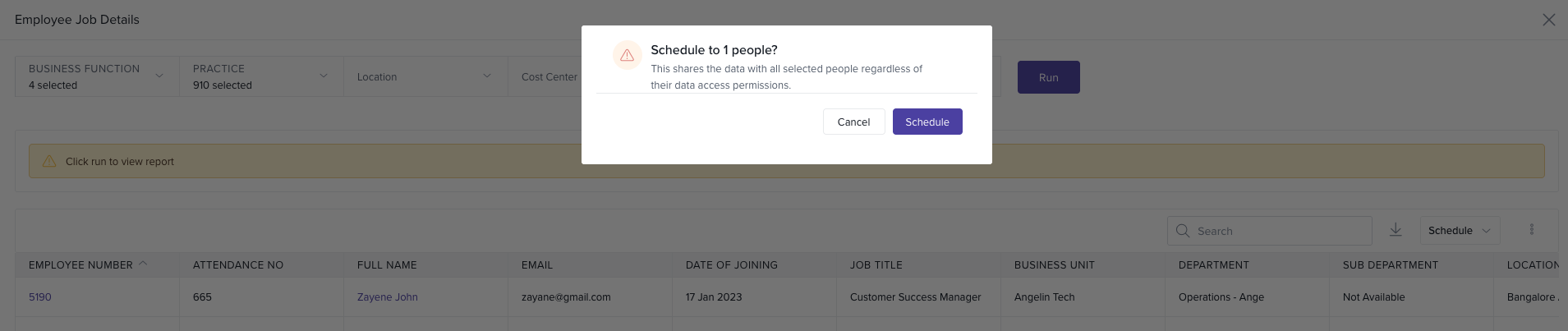Sort by Date of Joining column header
The image size is (1568, 331).
tap(731, 265)
